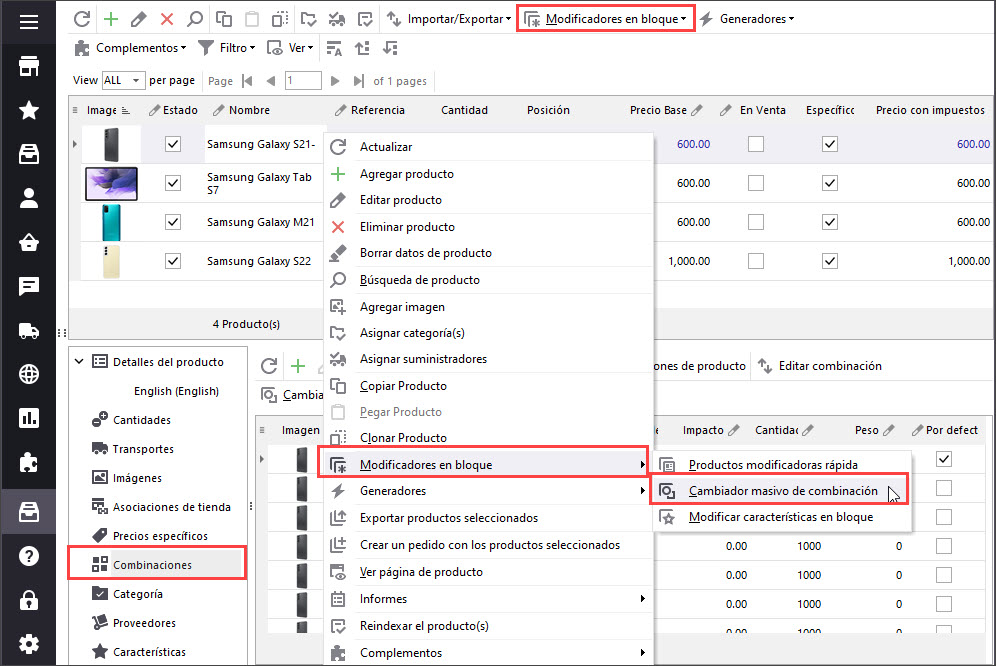Choose Agregar producto from the context menu

[x=488, y=174]
